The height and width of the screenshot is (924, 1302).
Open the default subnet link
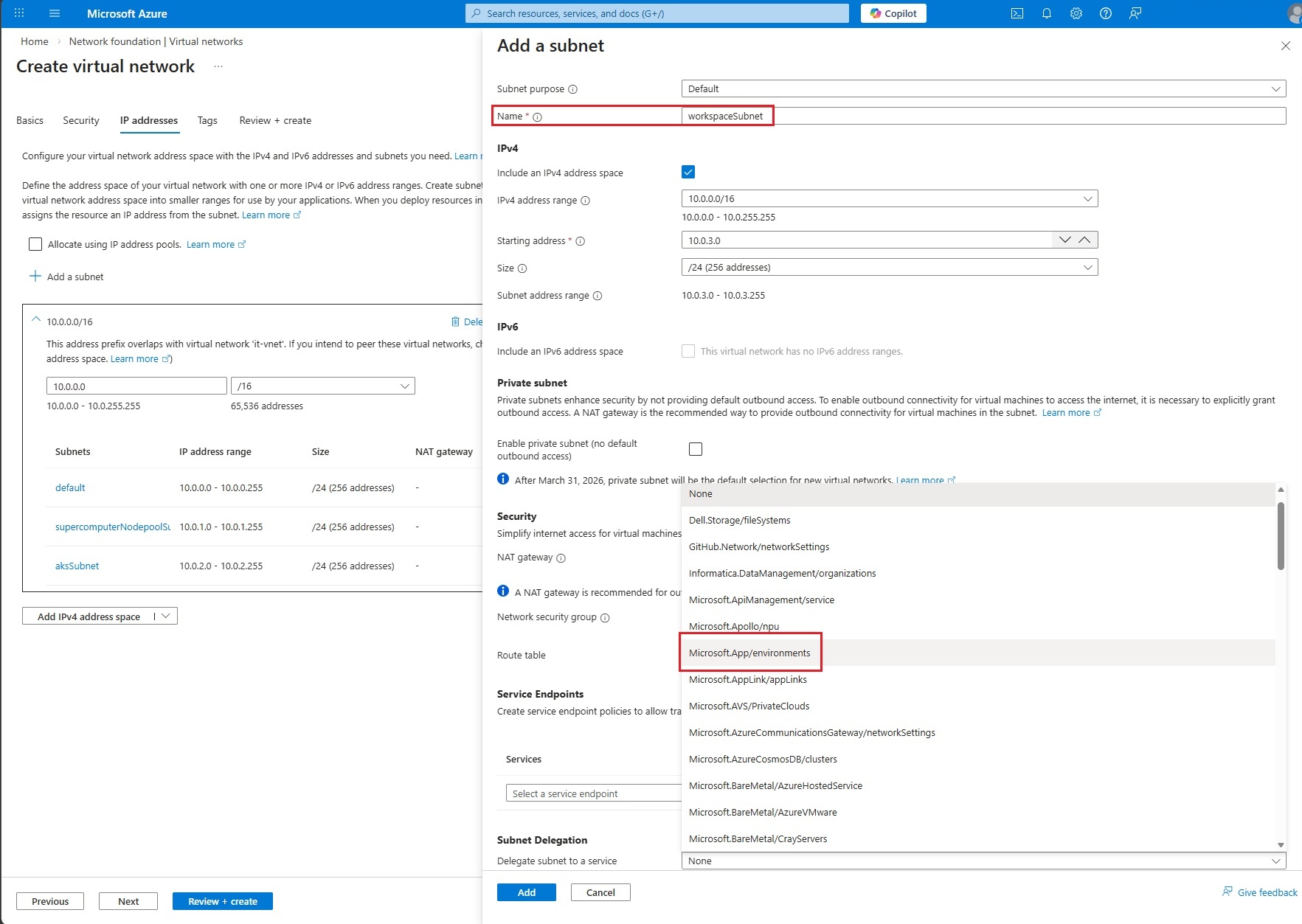tap(70, 487)
